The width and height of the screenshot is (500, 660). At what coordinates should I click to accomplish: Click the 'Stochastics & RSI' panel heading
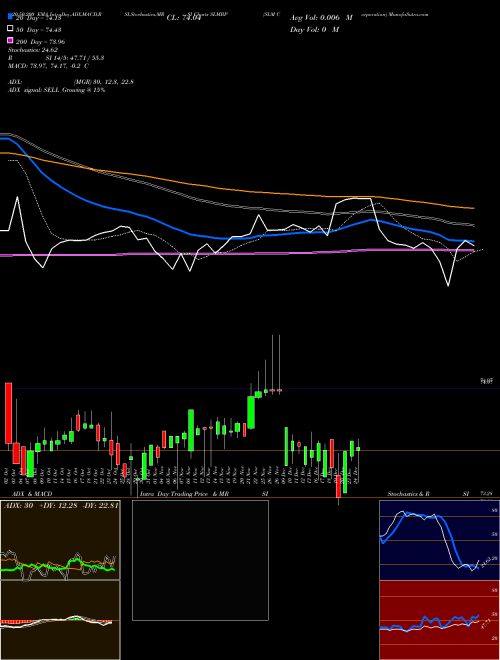428,493
